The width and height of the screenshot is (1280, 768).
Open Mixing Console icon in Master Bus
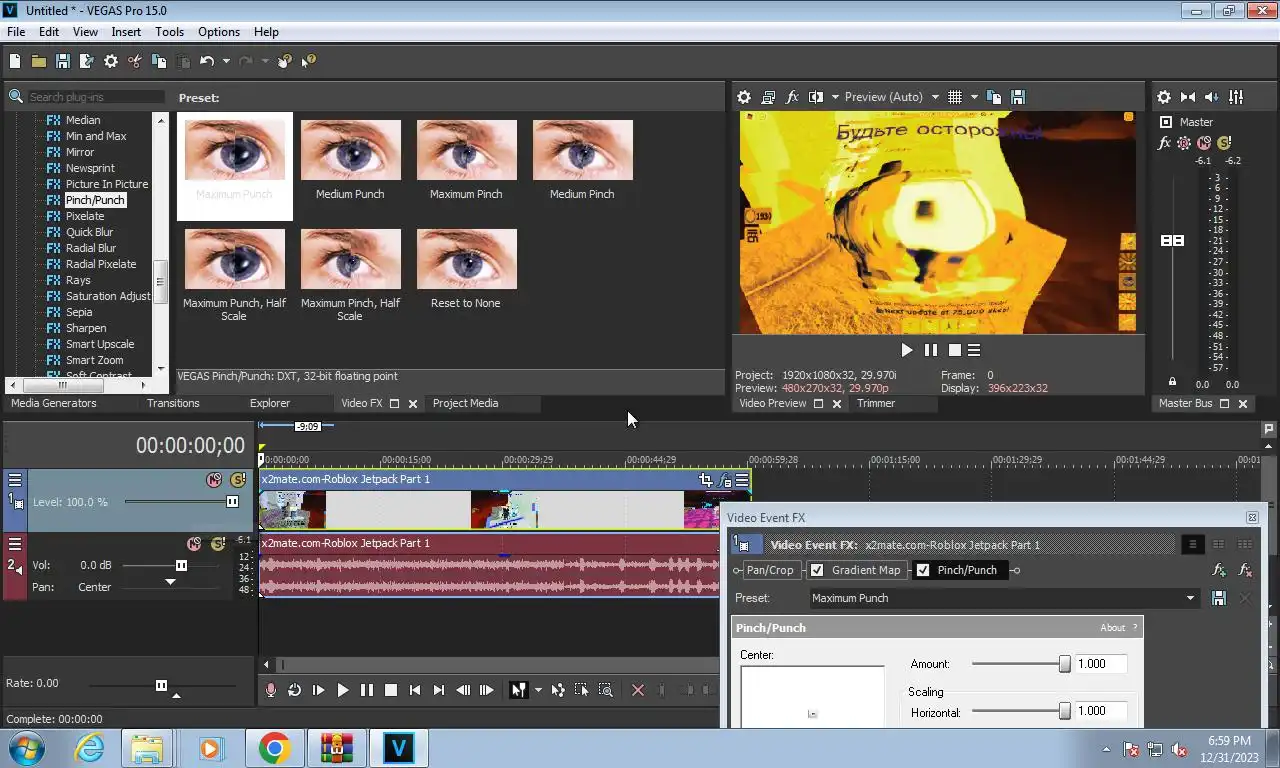pyautogui.click(x=1236, y=97)
